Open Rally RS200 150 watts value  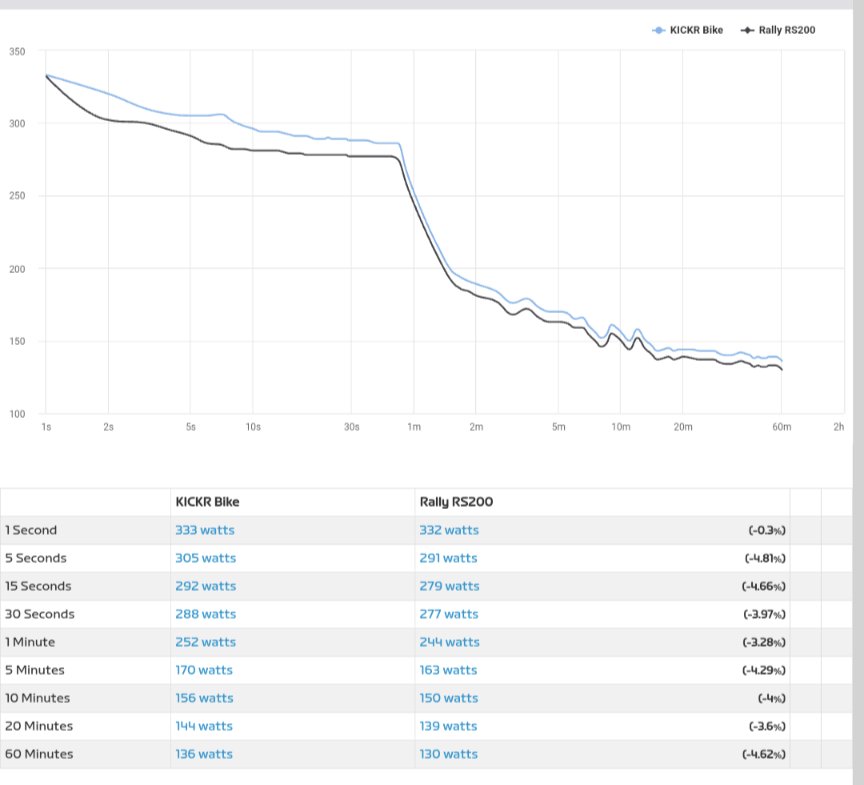449,698
